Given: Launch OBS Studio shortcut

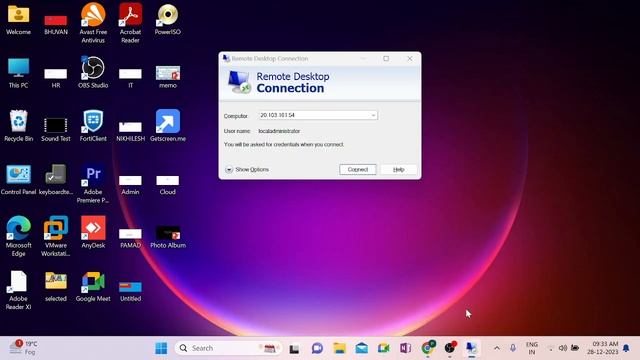Looking at the screenshot, I should click(93, 72).
